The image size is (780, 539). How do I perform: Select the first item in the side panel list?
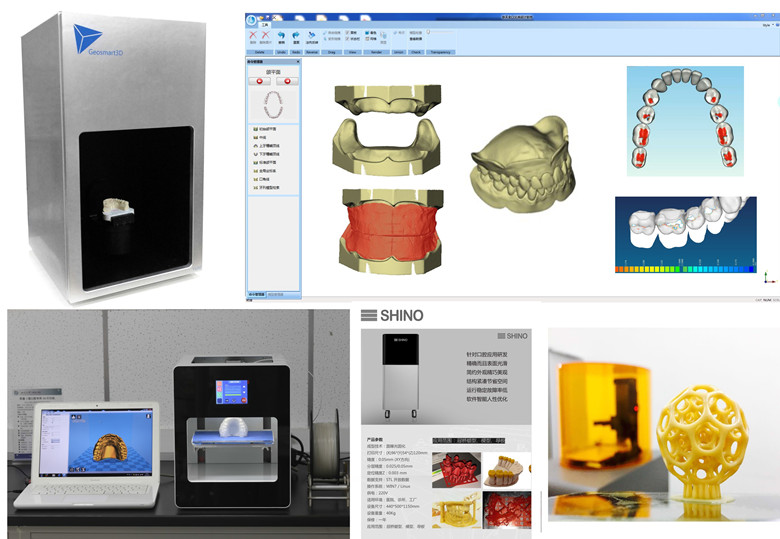[264, 130]
